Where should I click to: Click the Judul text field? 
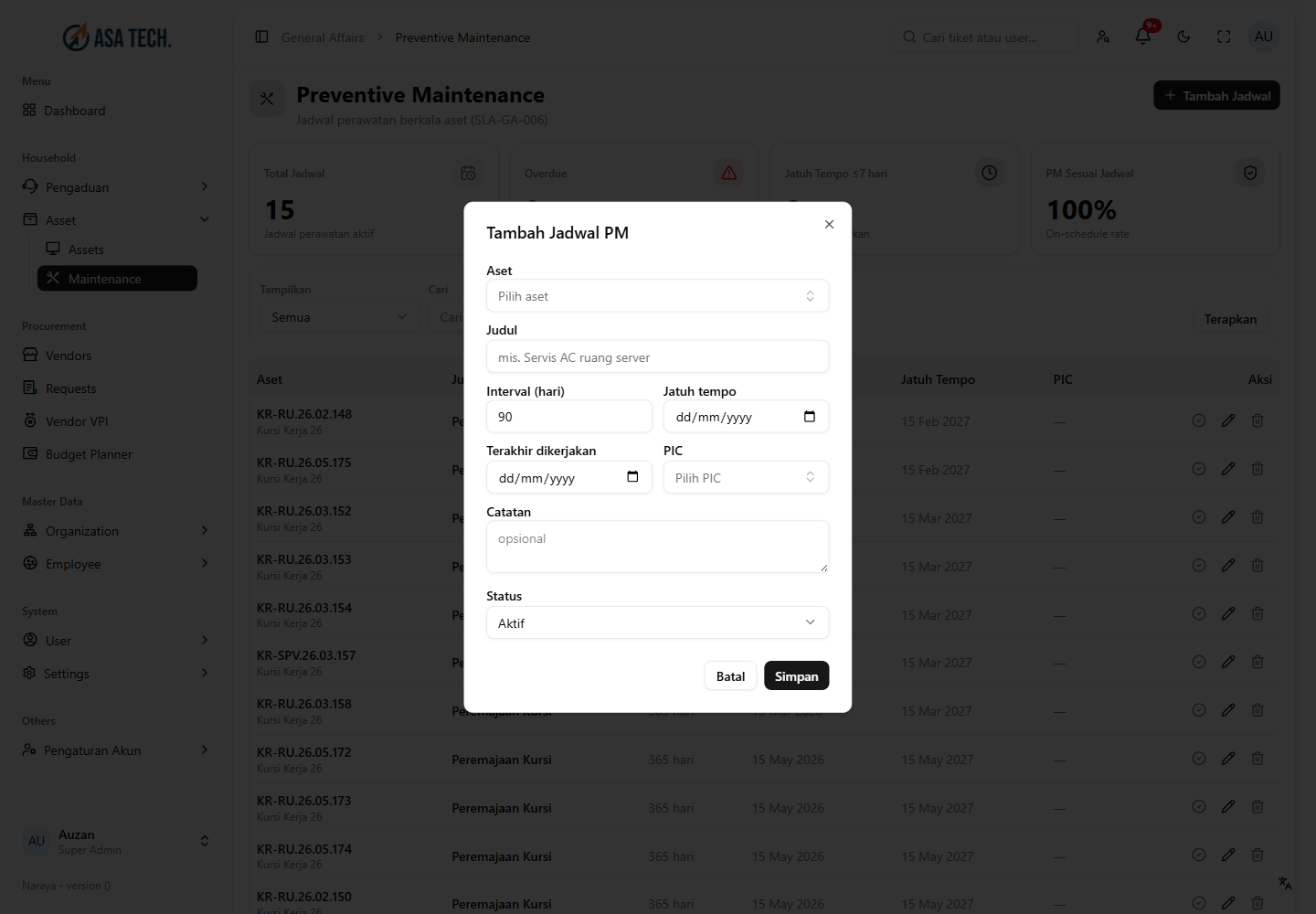click(x=657, y=357)
